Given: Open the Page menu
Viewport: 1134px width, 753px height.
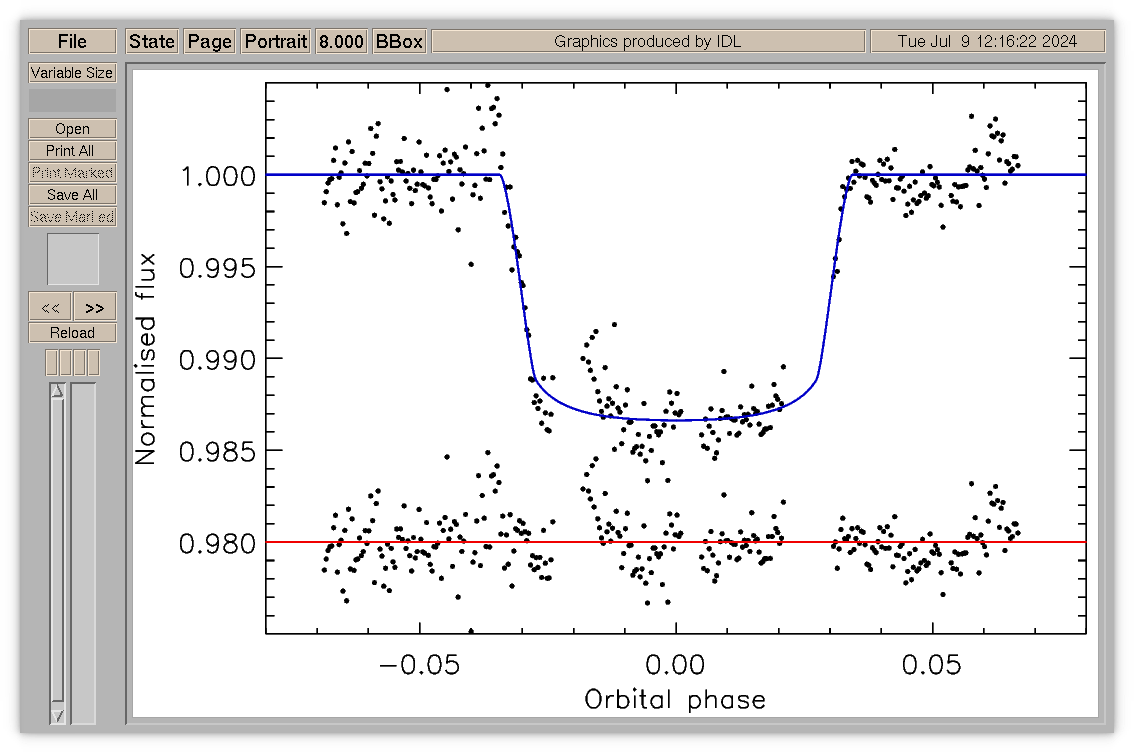Looking at the screenshot, I should tap(210, 41).
